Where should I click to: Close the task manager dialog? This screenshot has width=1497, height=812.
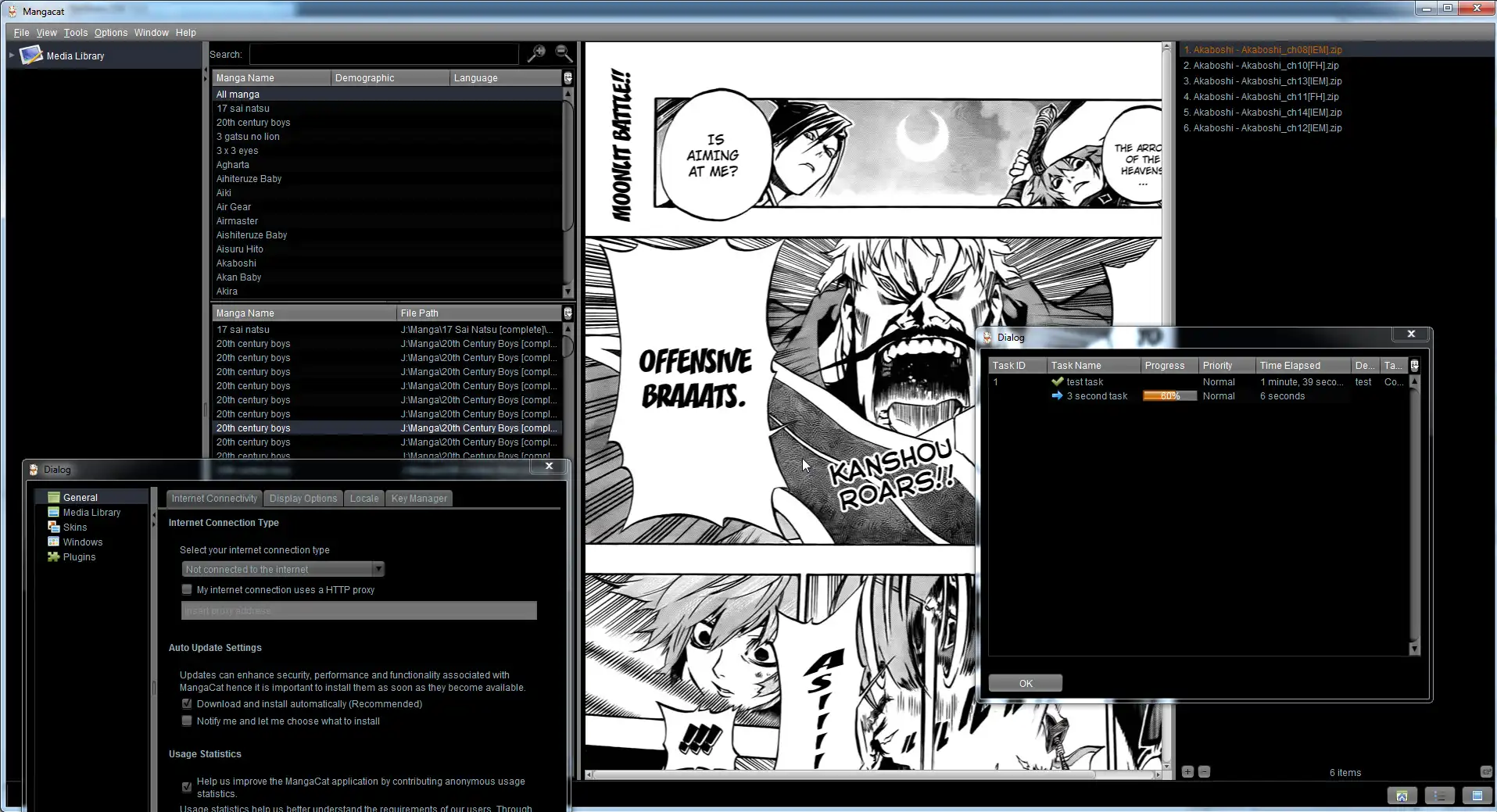(1411, 334)
